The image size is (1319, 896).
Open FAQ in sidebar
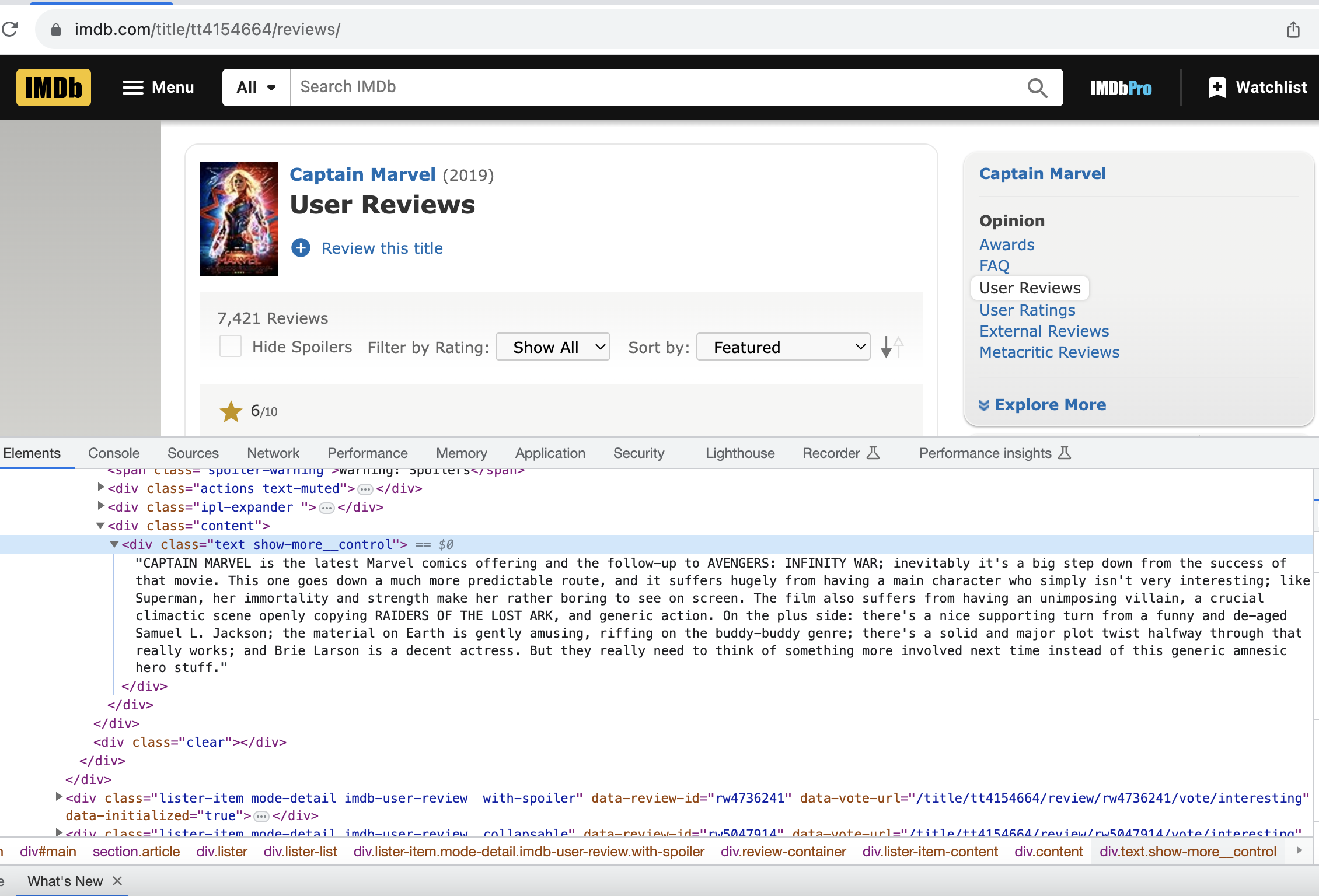coord(994,266)
